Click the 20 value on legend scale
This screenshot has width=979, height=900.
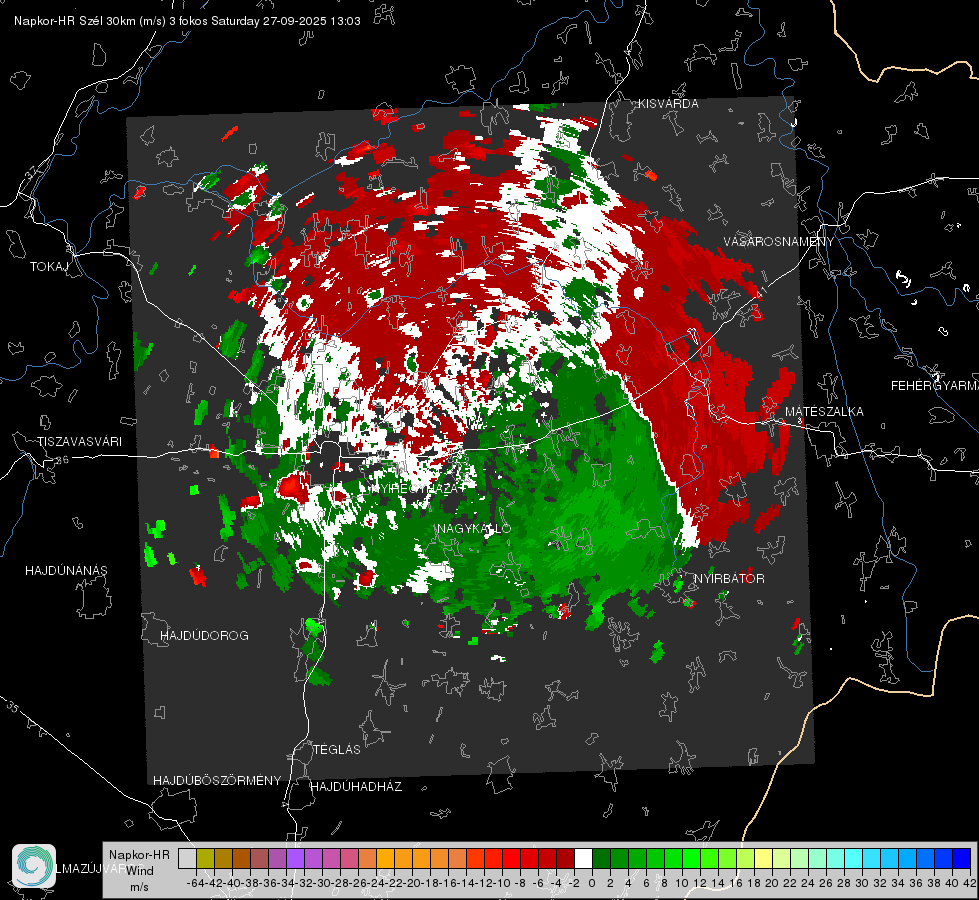coord(772,883)
